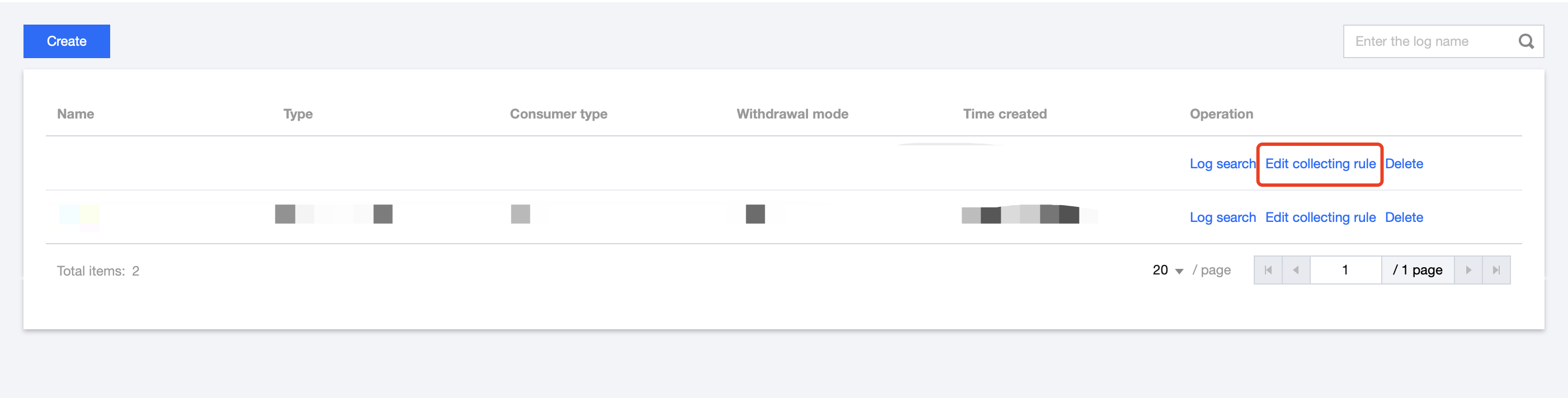
Task: Focus the 'Enter the log name' search field
Action: point(1430,41)
